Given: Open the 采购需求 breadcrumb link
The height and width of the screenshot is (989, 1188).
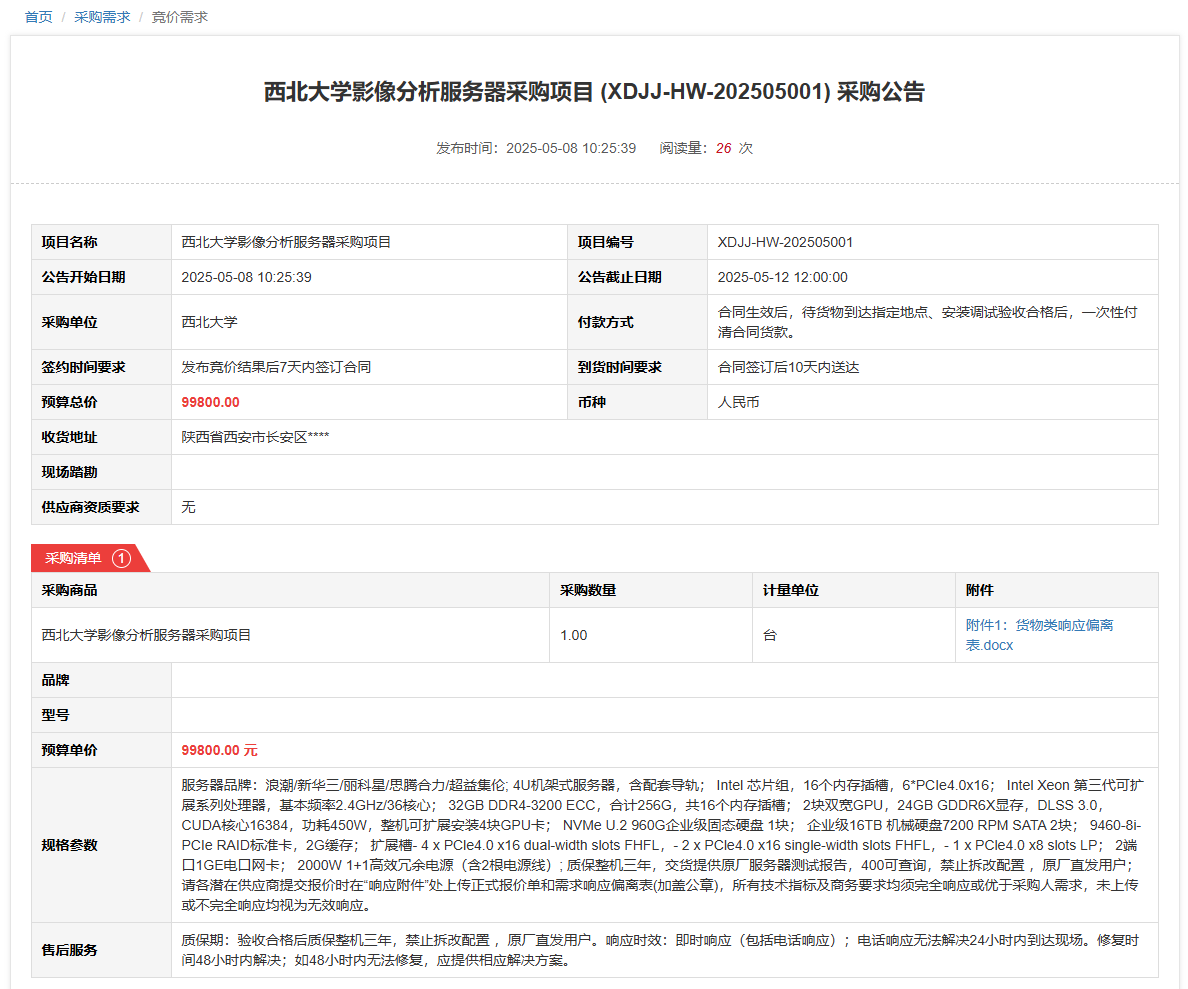Looking at the screenshot, I should pos(102,17).
